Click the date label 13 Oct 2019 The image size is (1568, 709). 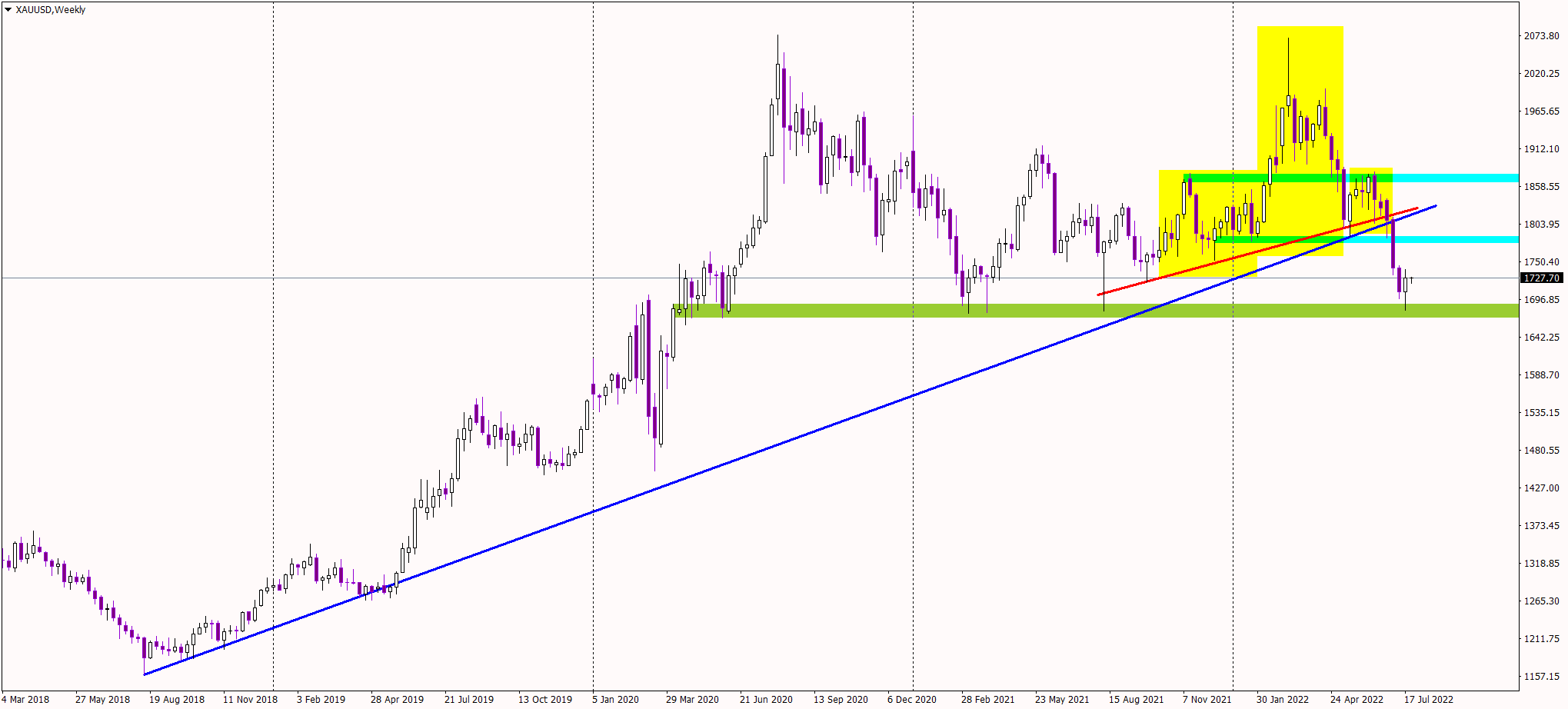click(x=545, y=700)
